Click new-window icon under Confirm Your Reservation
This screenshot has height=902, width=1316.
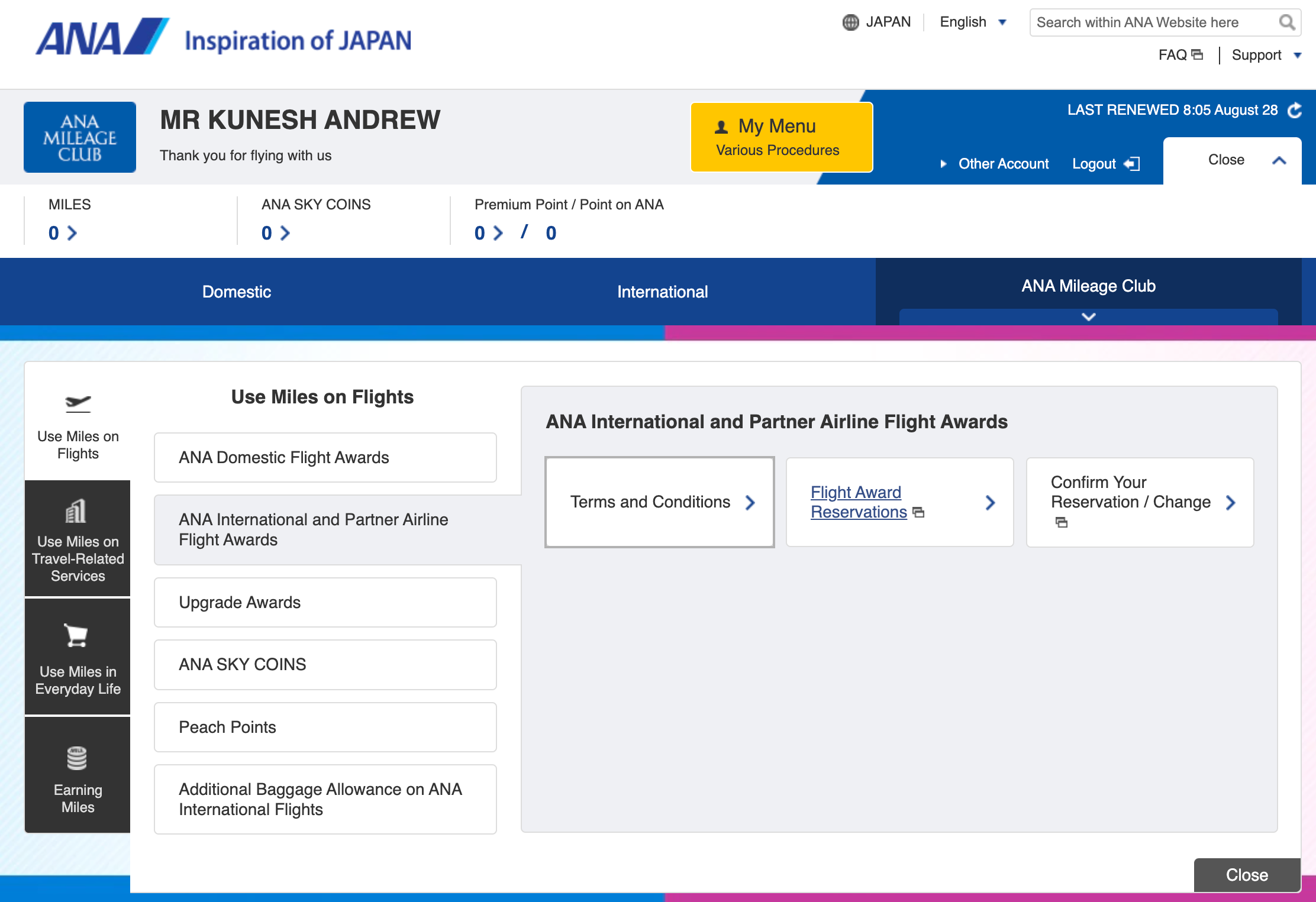(x=1062, y=522)
